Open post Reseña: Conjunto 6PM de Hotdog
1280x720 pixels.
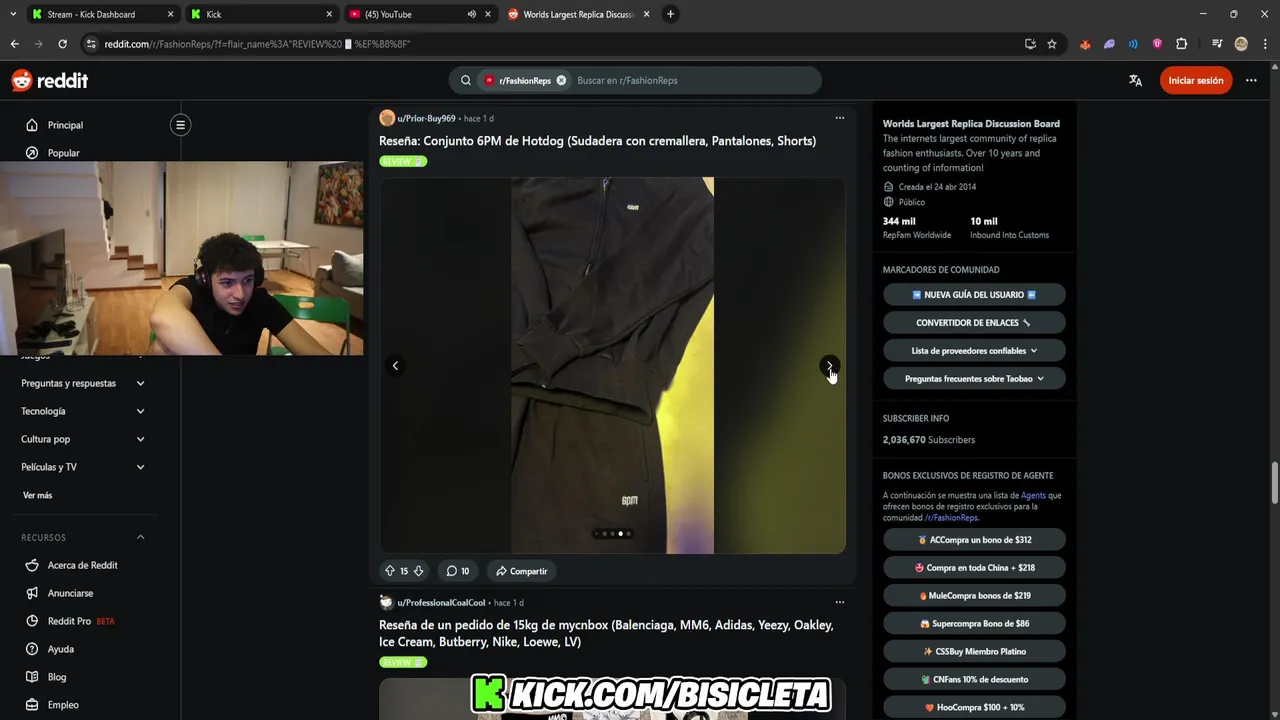597,141
